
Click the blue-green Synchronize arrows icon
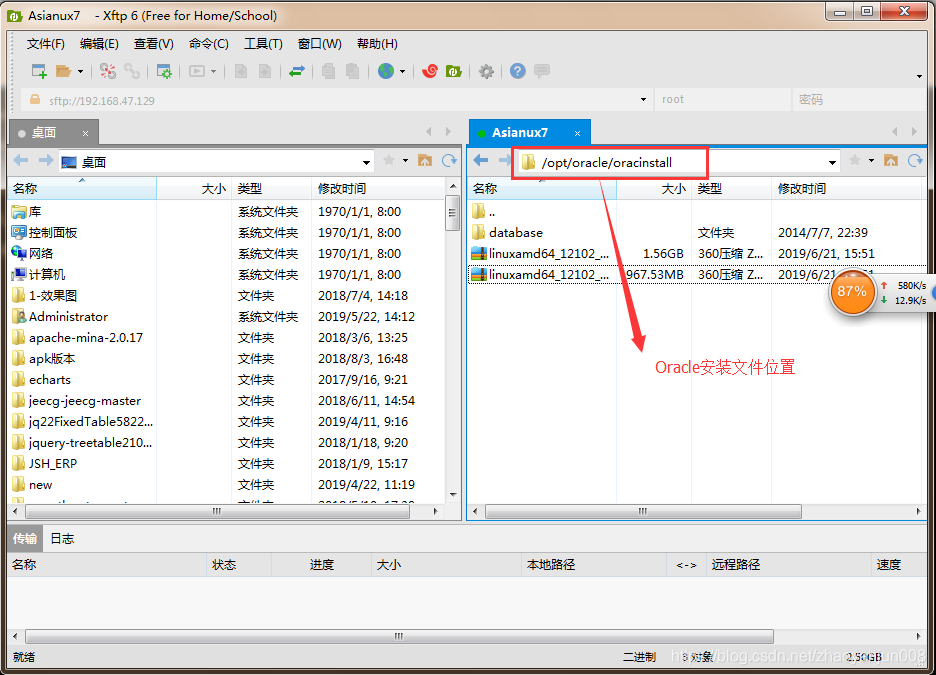(297, 72)
